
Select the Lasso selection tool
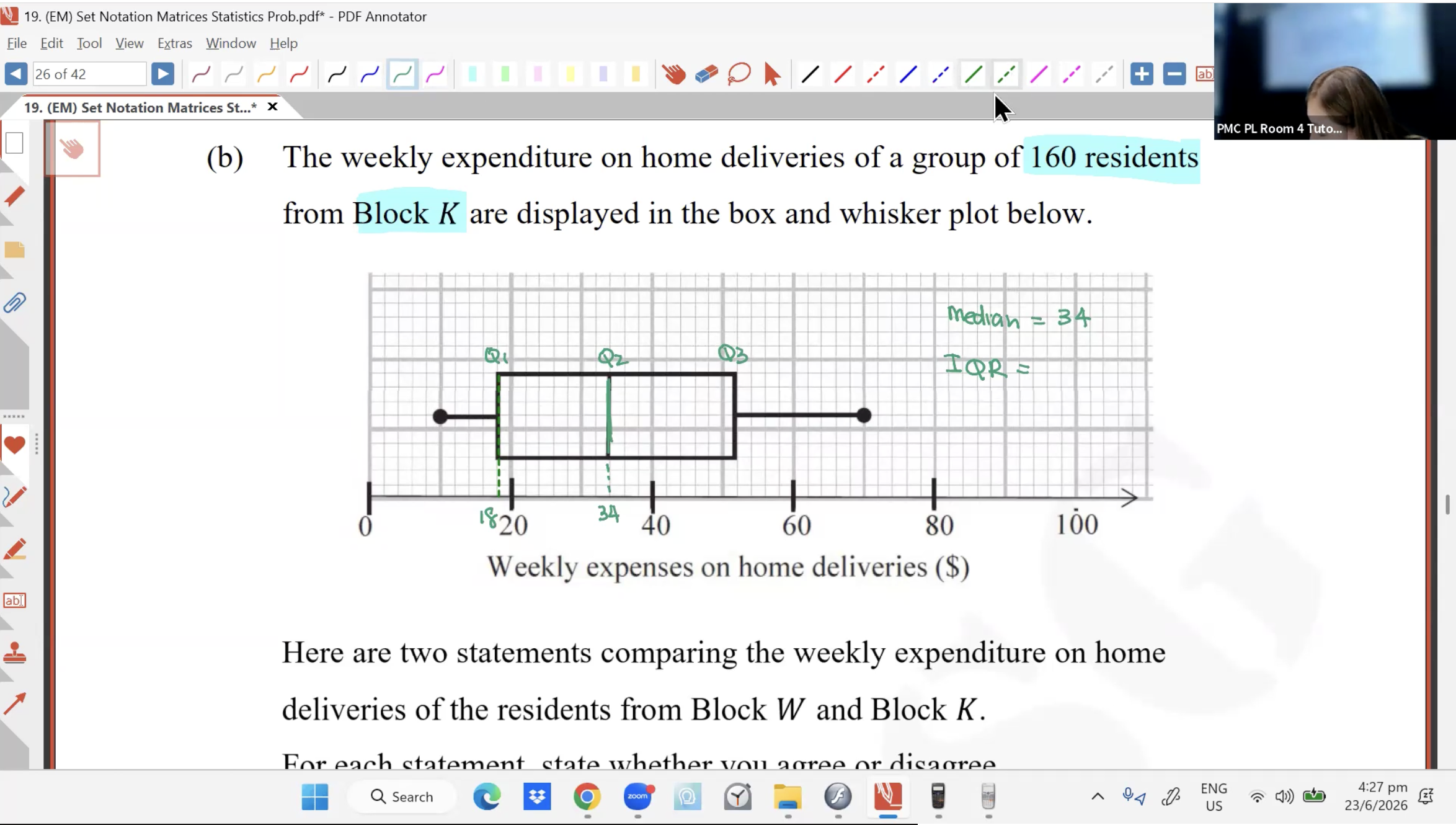tap(739, 74)
